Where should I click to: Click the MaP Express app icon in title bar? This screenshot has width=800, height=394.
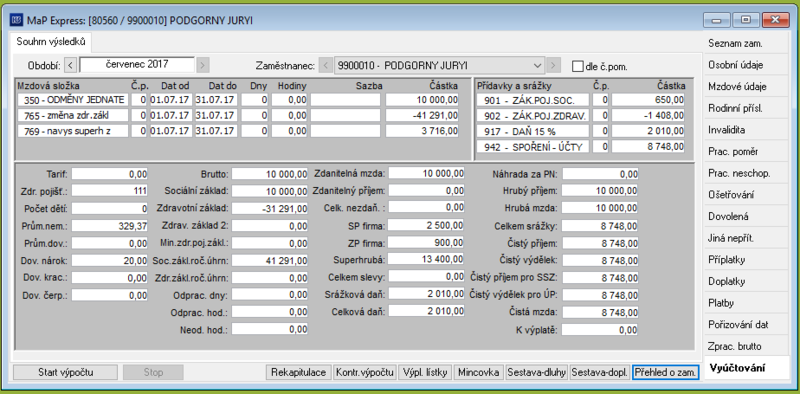coord(16,20)
